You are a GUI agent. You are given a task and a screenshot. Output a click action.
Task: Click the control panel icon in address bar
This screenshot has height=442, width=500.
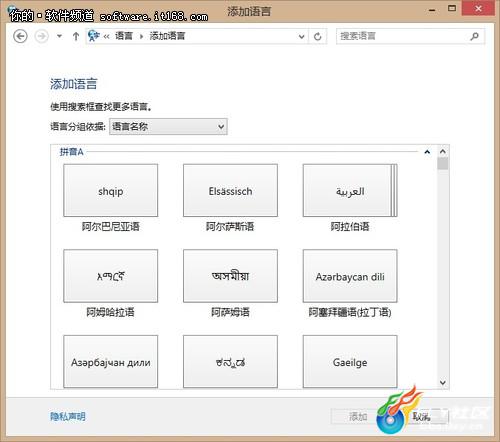click(x=93, y=36)
